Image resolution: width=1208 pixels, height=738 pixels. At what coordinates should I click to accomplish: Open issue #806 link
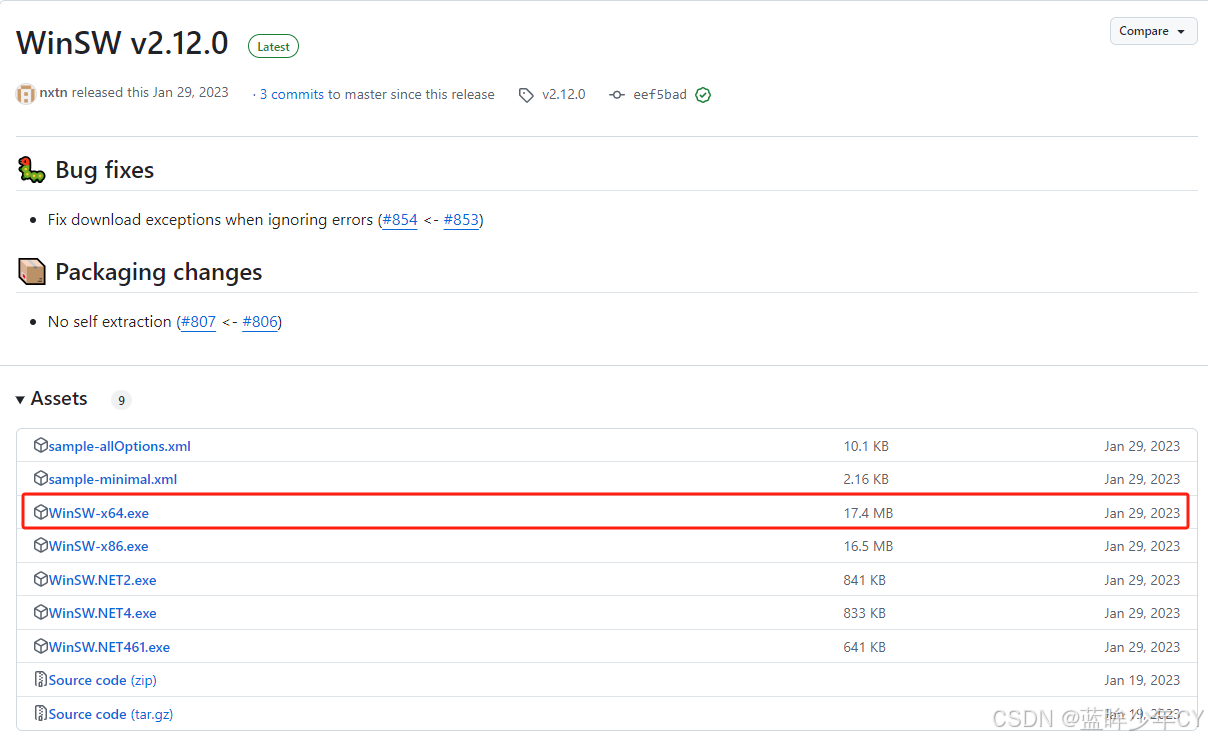pos(259,321)
